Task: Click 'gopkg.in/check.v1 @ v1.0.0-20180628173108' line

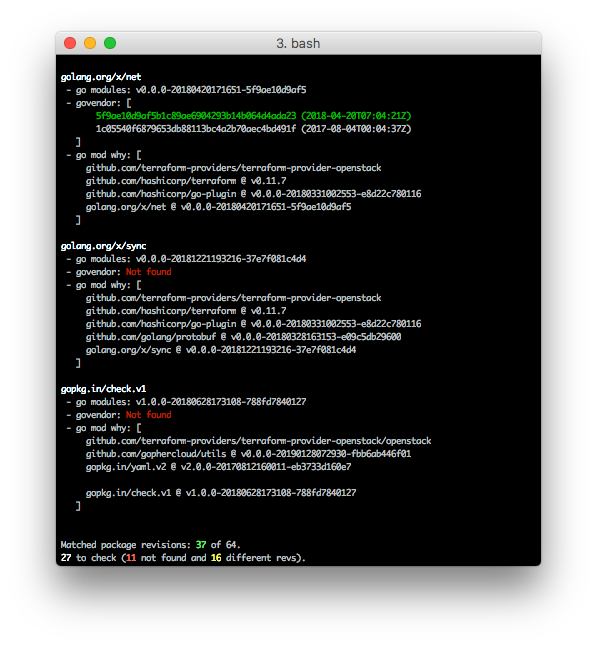Action: coord(221,493)
